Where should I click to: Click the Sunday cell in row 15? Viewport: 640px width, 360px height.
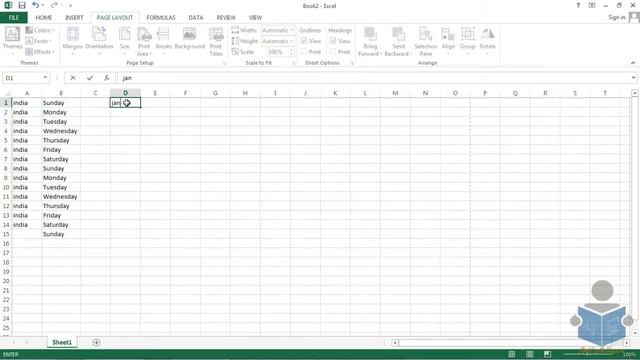pos(60,234)
